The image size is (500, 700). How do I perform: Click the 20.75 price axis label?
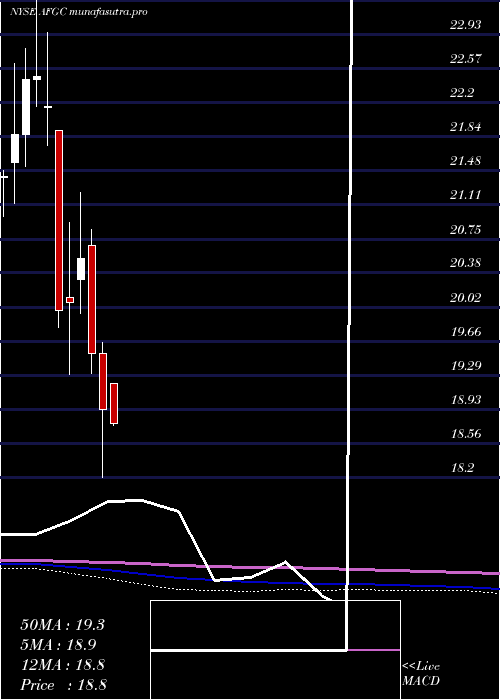466,230
